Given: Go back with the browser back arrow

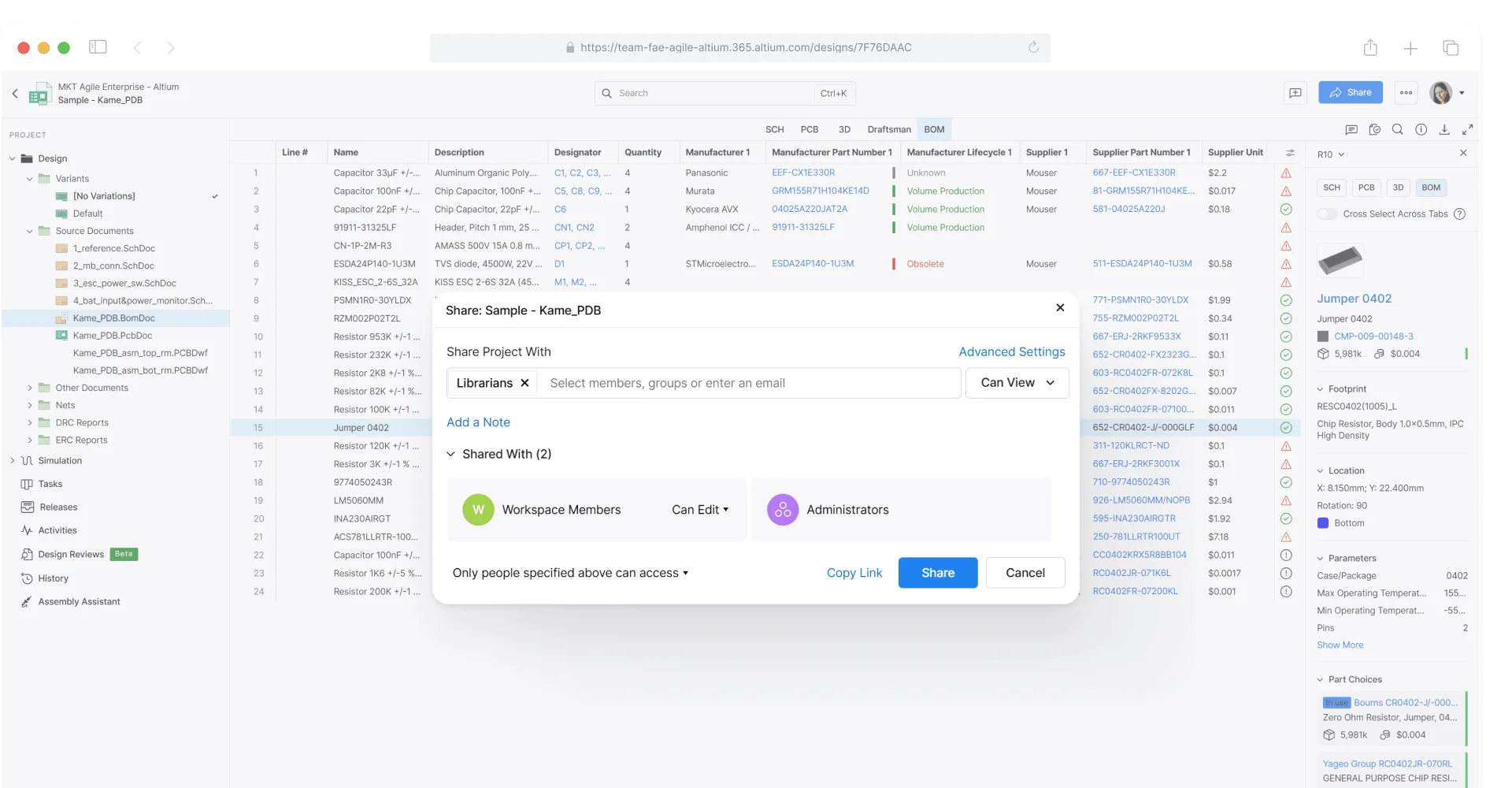Looking at the screenshot, I should [x=137, y=48].
